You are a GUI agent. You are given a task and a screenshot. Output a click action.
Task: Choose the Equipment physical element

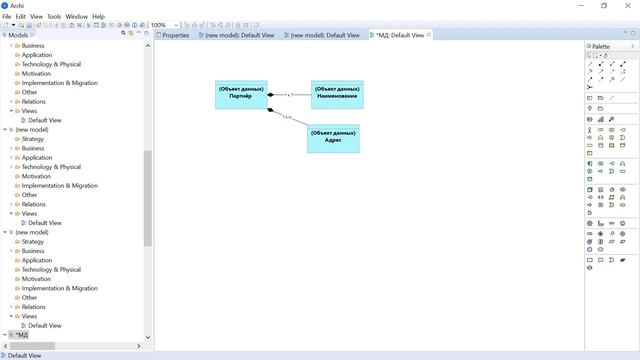coord(590,223)
